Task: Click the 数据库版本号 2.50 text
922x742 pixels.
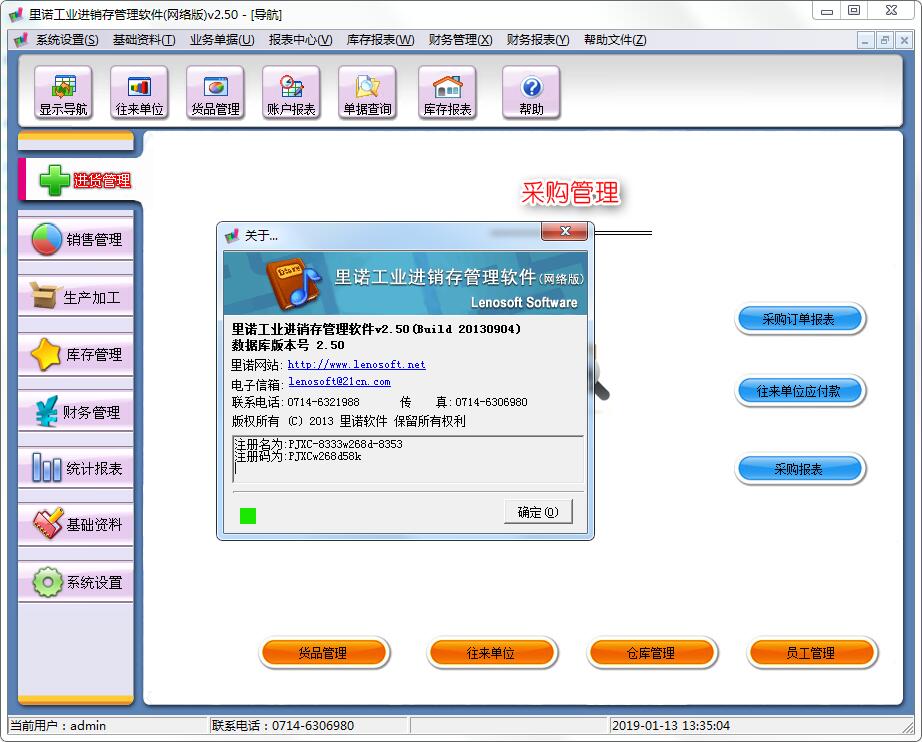Action: pyautogui.click(x=288, y=345)
